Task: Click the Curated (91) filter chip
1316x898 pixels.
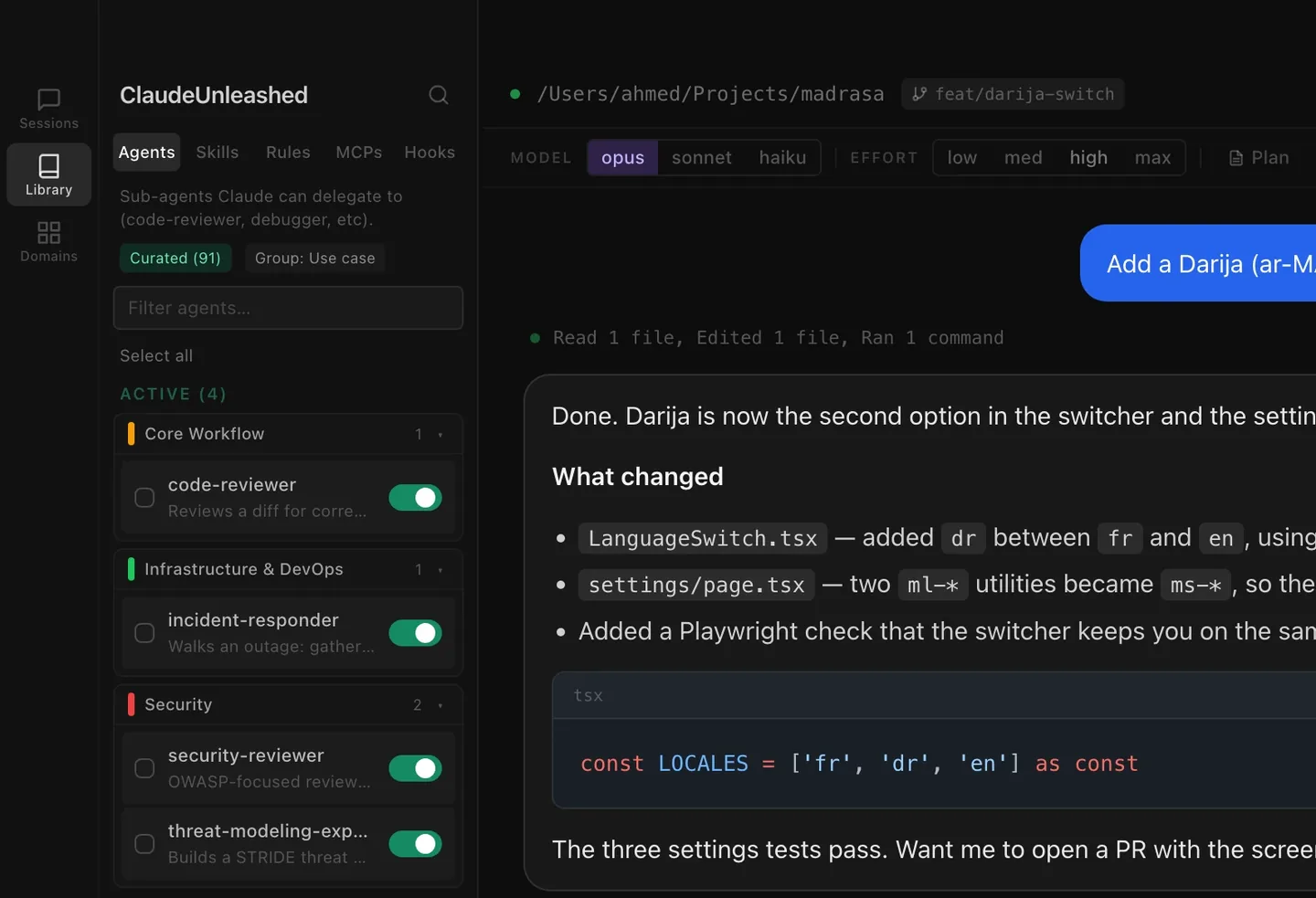Action: [175, 259]
